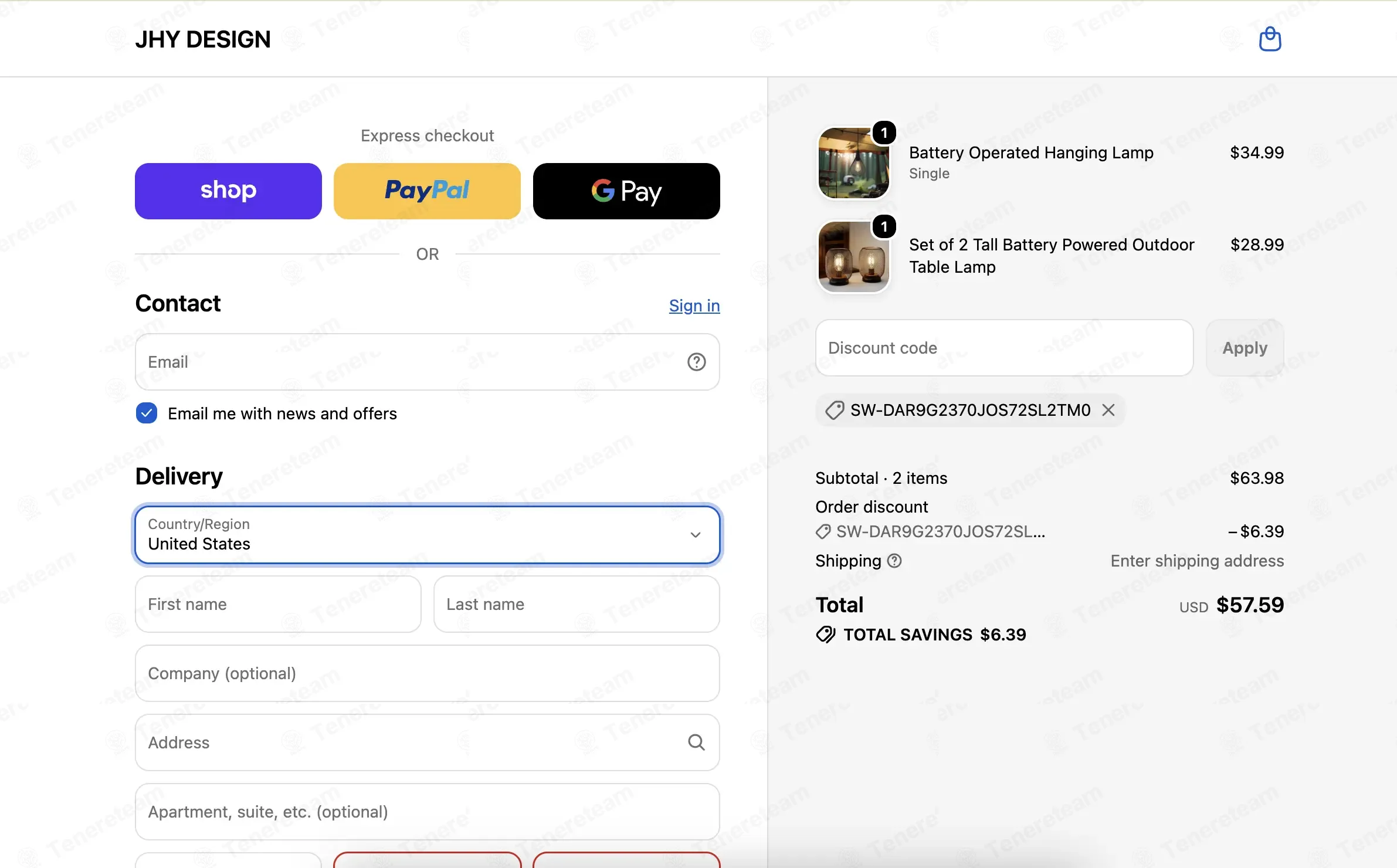1397x868 pixels.
Task: Click the Apply discount button
Action: 1245,348
